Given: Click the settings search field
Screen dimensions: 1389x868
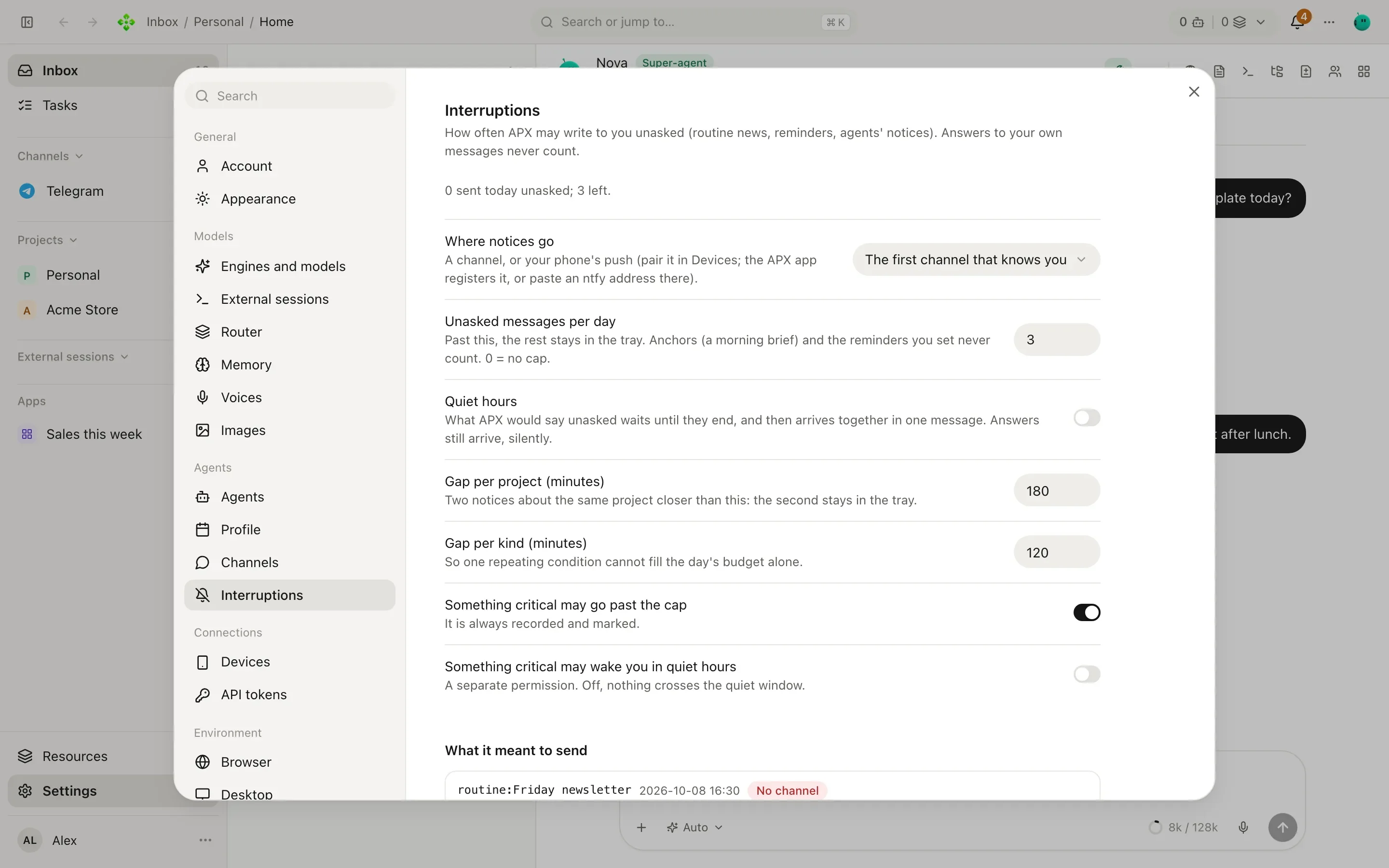Looking at the screenshot, I should pos(290,96).
